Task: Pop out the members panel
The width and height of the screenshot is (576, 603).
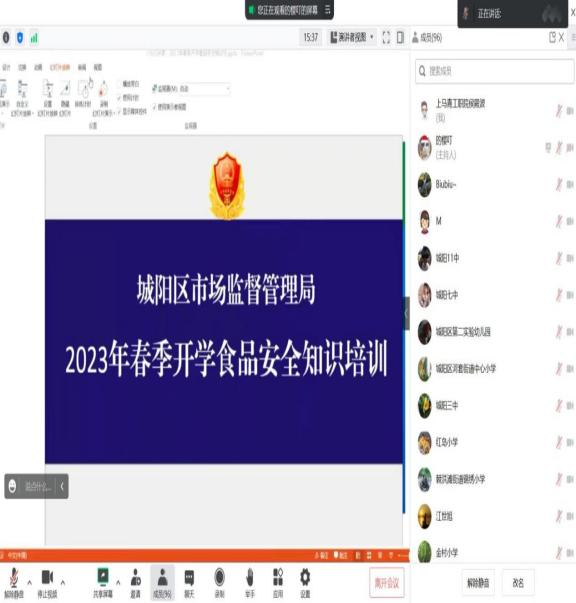Action: click(552, 37)
